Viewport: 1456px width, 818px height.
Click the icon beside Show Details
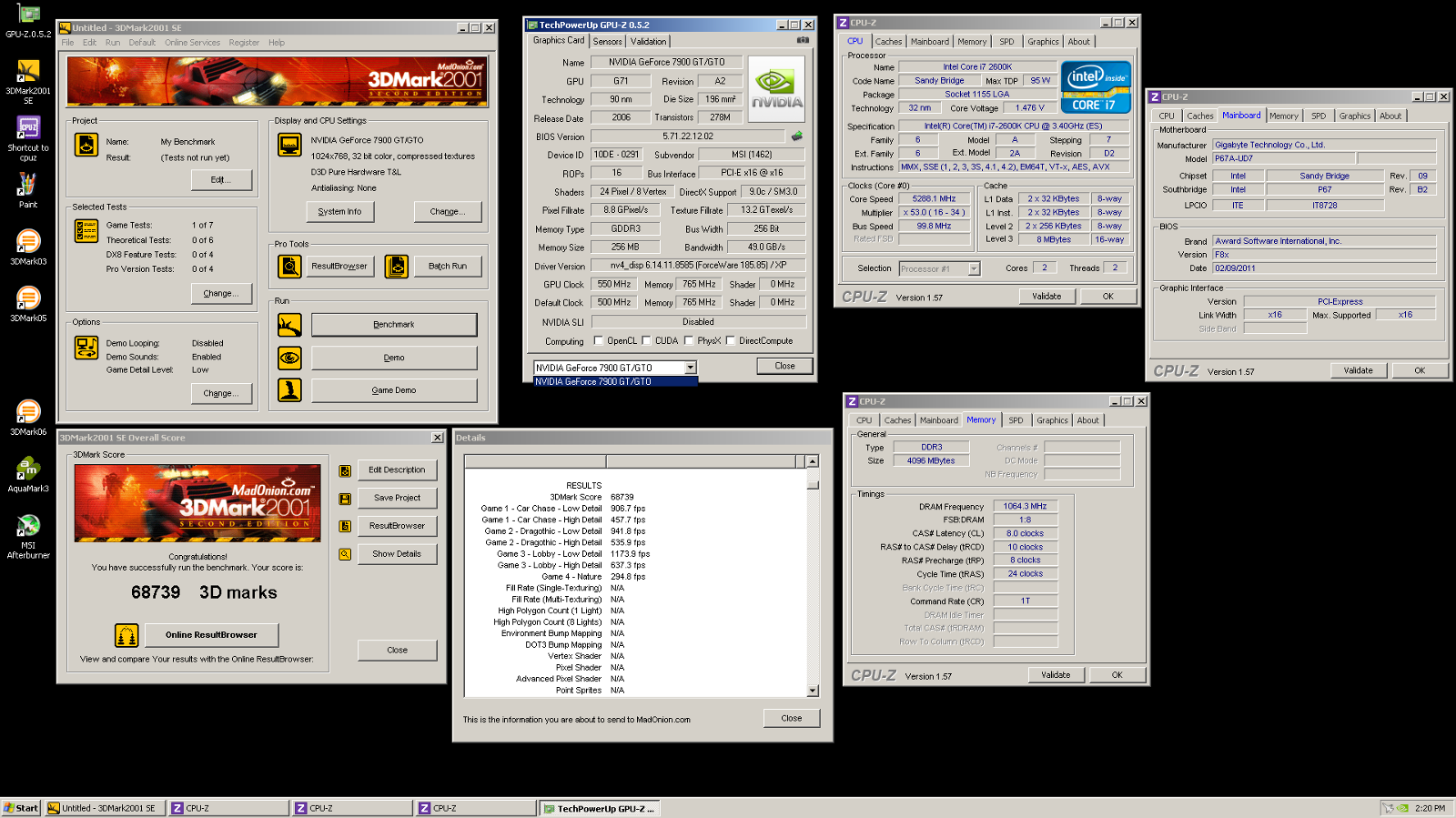click(345, 554)
